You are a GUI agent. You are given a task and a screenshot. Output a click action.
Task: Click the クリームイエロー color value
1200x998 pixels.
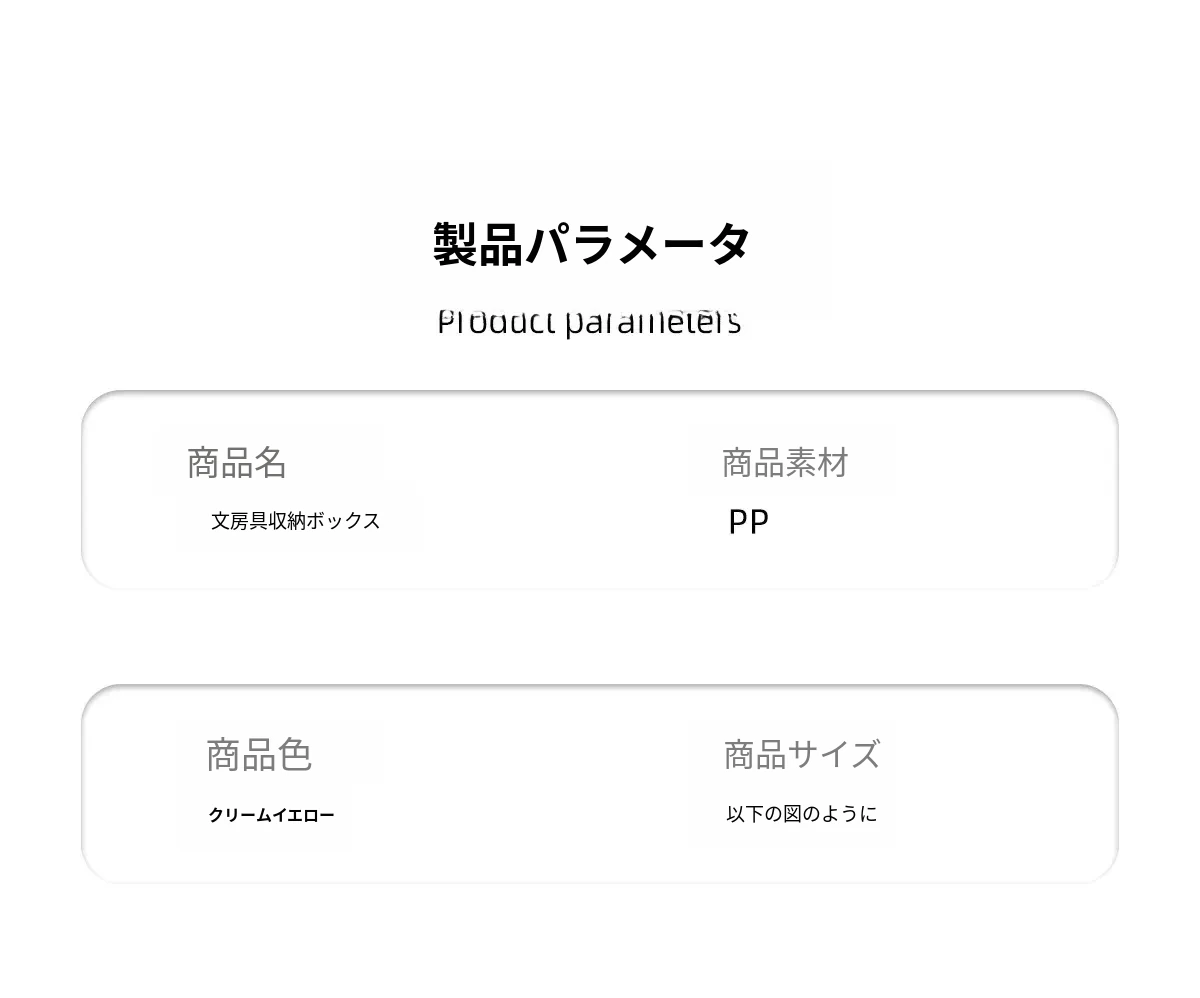tap(271, 816)
